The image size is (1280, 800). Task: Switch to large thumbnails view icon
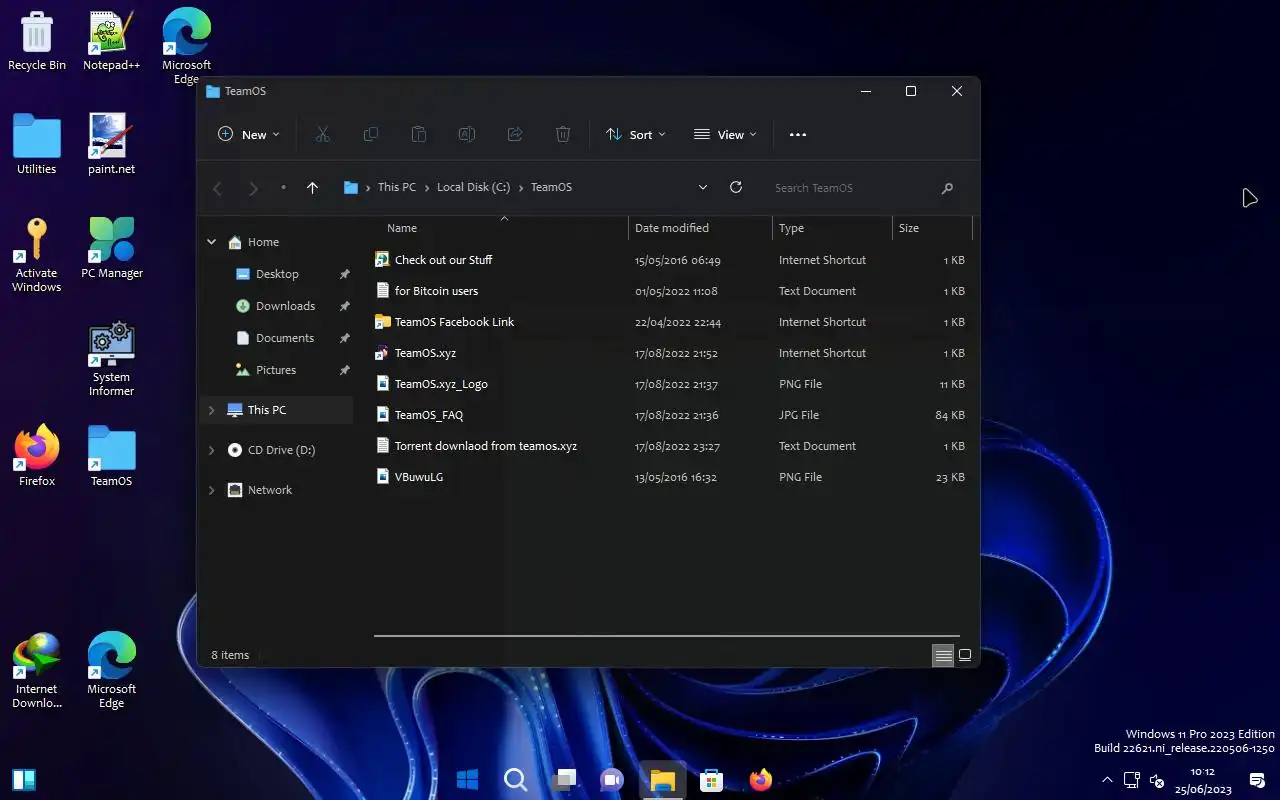click(965, 655)
